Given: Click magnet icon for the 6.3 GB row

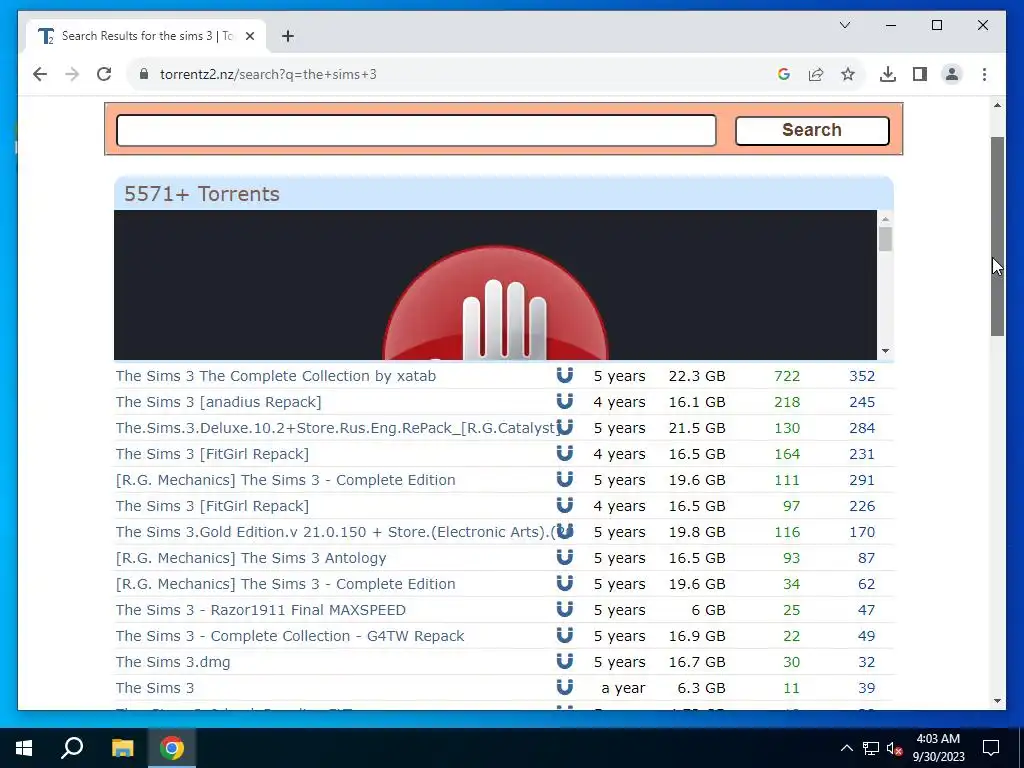Looking at the screenshot, I should coord(565,687).
